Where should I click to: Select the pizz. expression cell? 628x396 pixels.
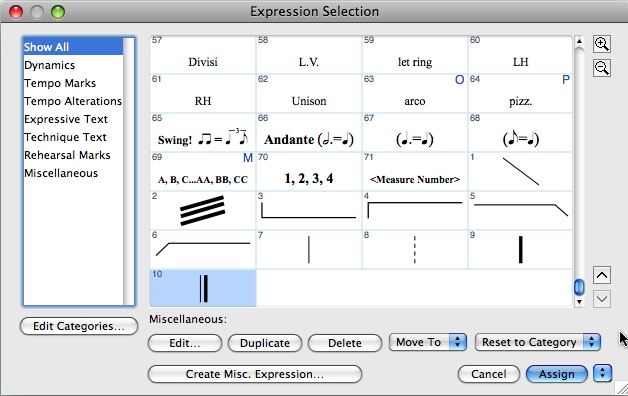(520, 93)
